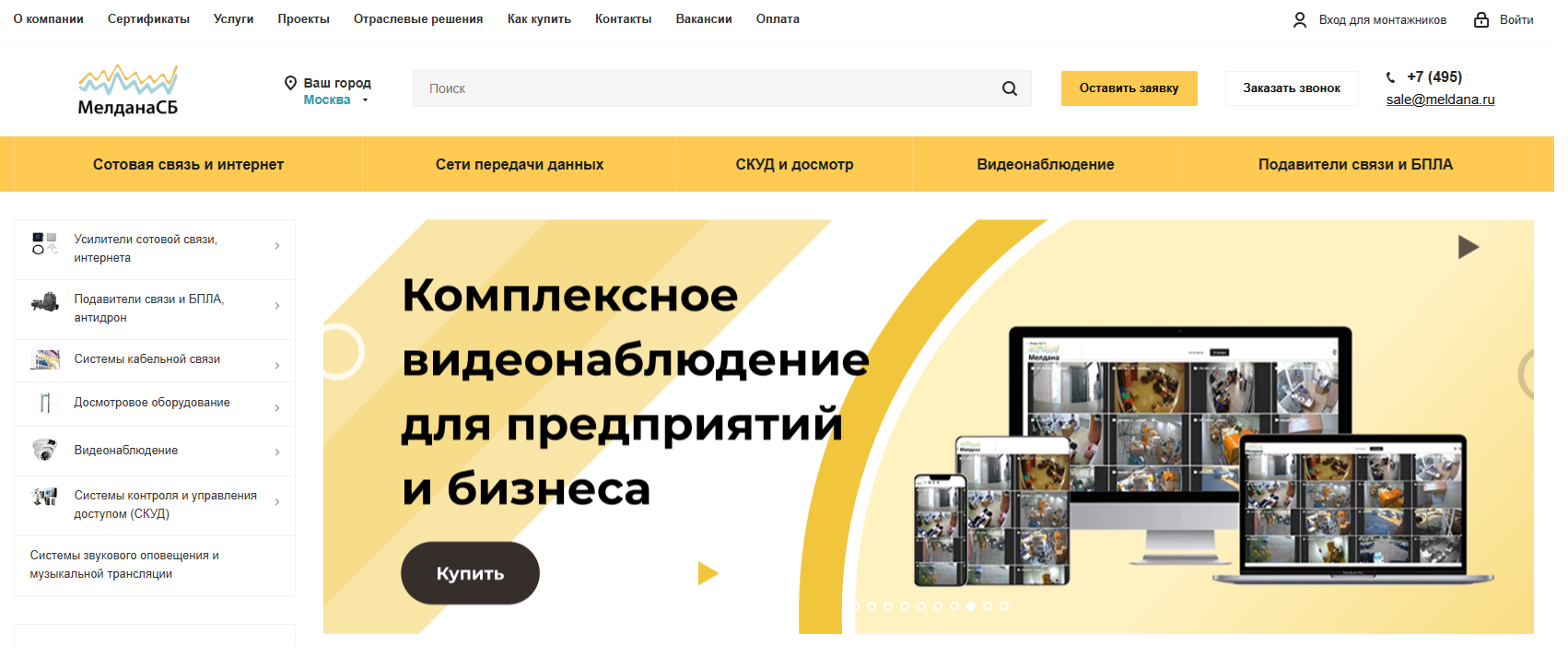Select Сотовая связь и интернет tab
This screenshot has height=657, width=1568.
point(188,165)
